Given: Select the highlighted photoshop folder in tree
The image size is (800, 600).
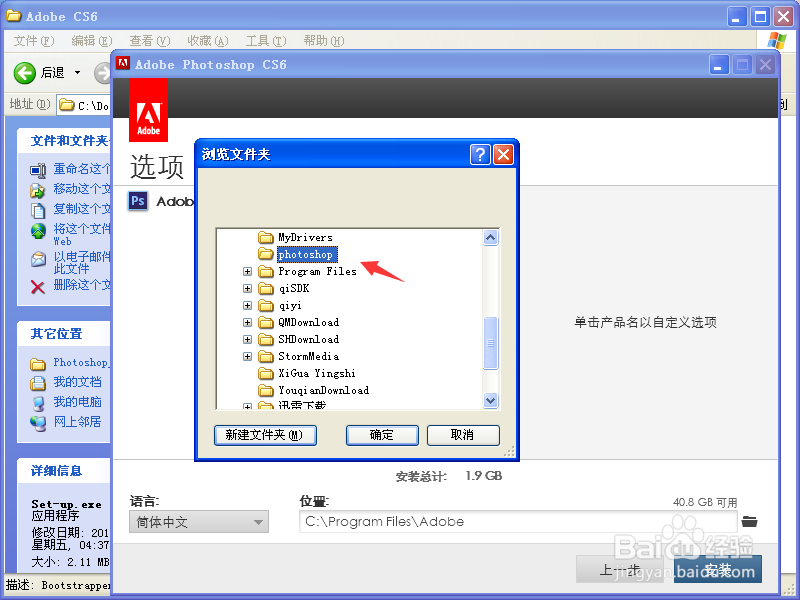Looking at the screenshot, I should (305, 254).
